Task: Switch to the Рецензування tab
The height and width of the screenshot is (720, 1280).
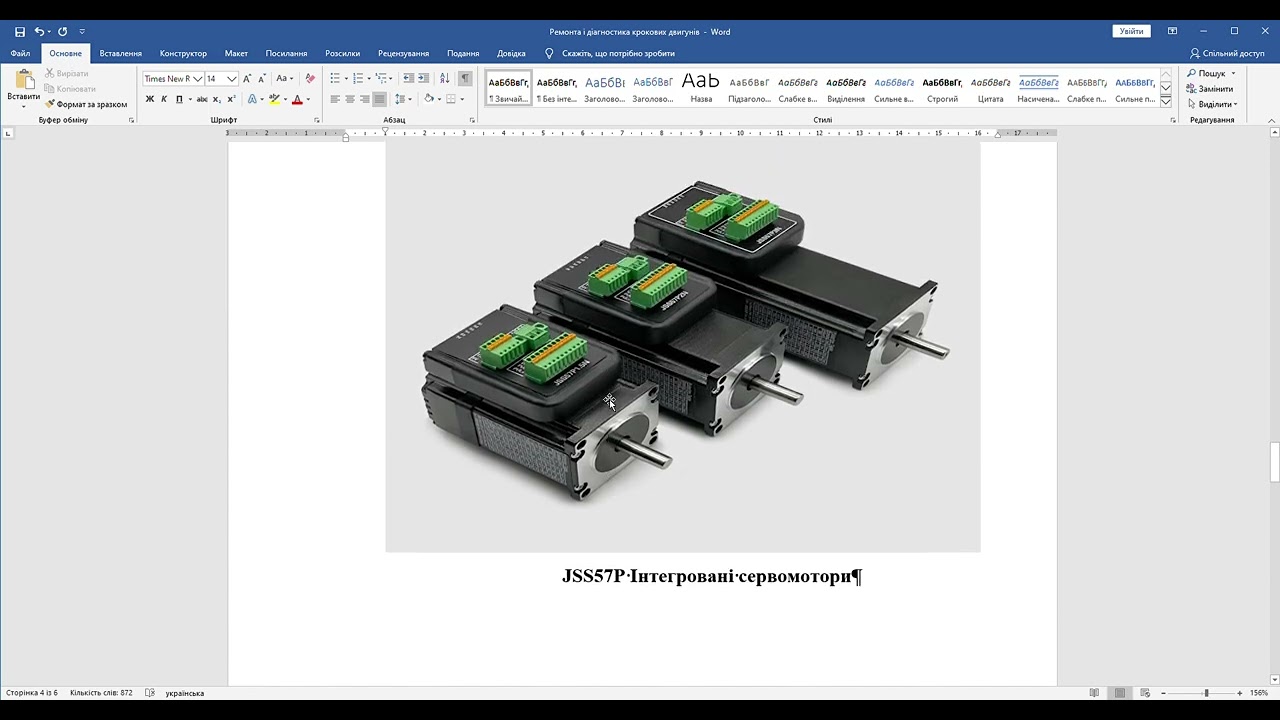Action: click(403, 53)
